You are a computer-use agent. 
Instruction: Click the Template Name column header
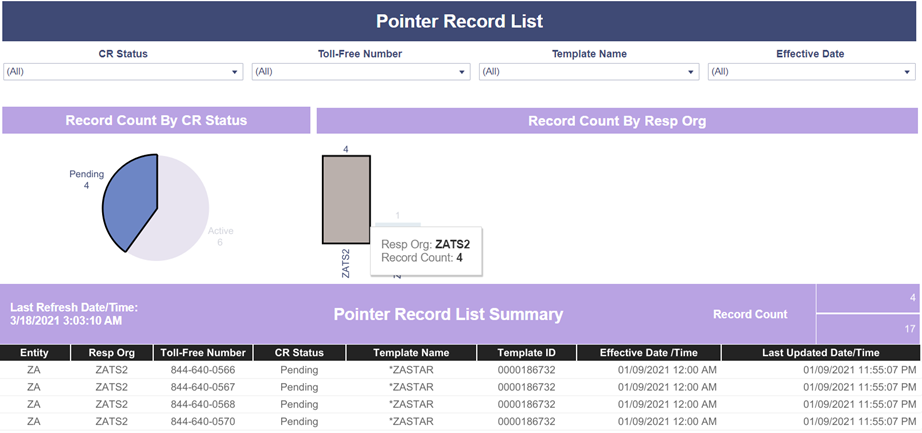coord(411,353)
